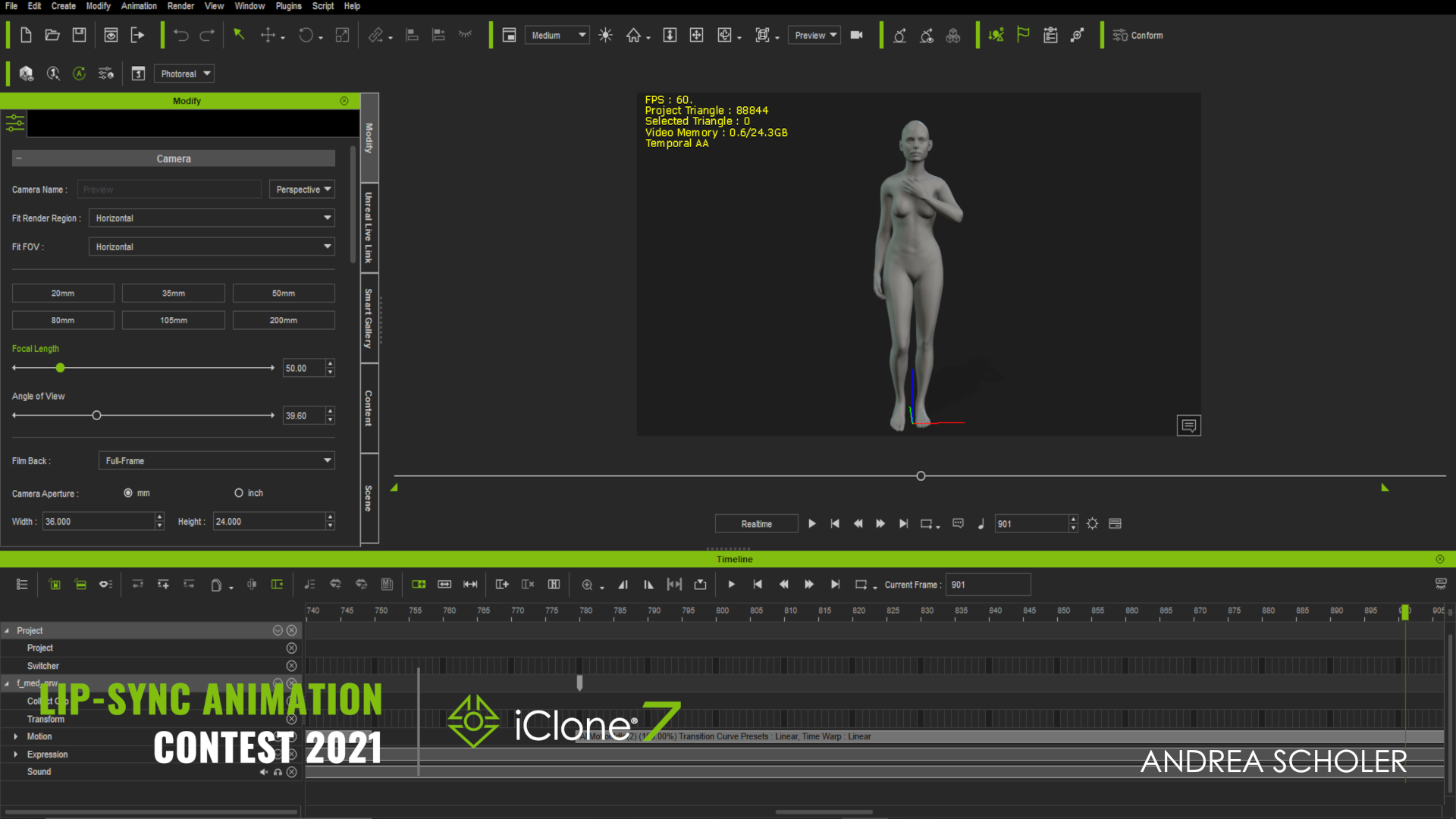Viewport: 1456px width, 819px height.
Task: Click the camera record icon
Action: point(857,35)
